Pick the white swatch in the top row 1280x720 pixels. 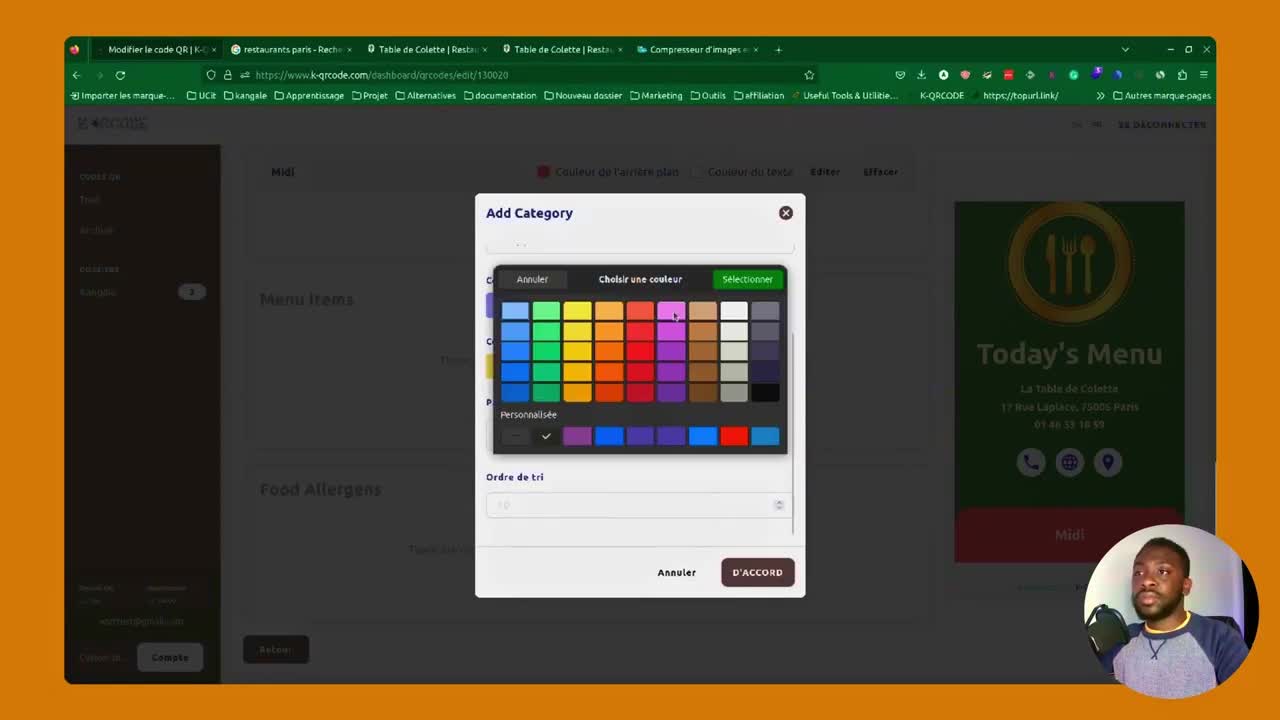point(734,312)
